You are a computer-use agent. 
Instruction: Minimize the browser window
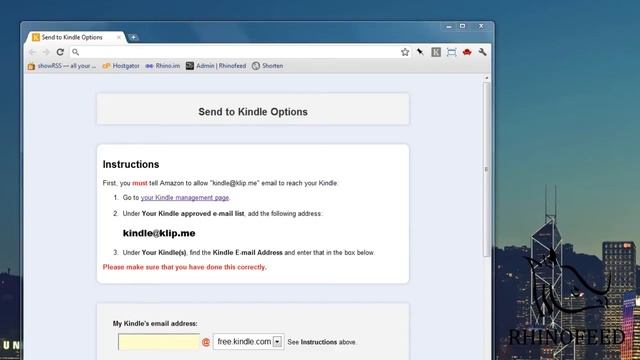click(x=449, y=27)
